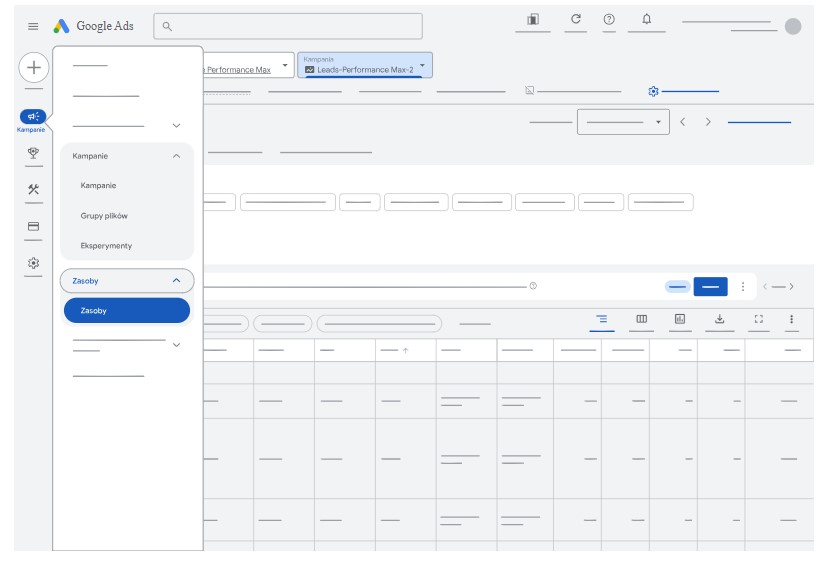Open the hamburger main menu
This screenshot has width=831, height=561.
pos(33,27)
